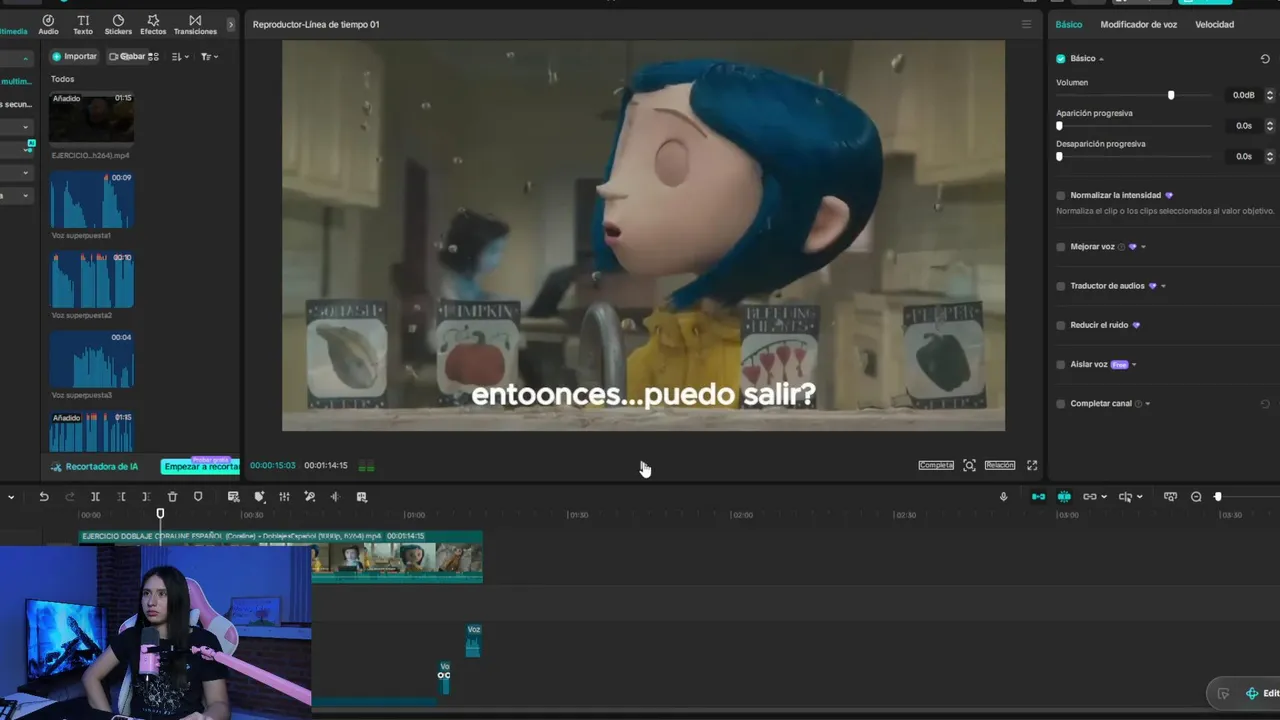The image size is (1280, 720).
Task: Click the last timeline toolbar screen icon
Action: (x=361, y=497)
